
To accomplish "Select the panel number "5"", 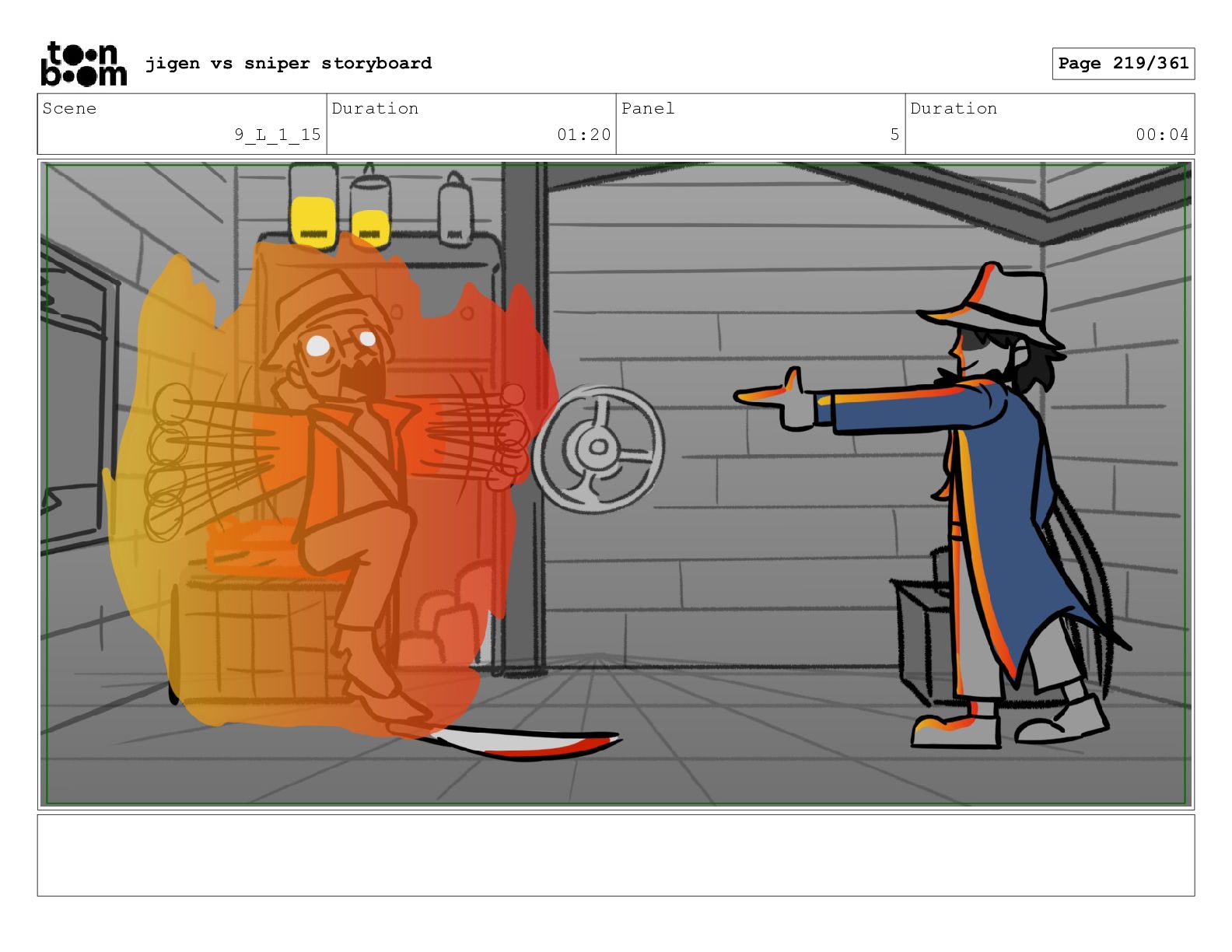I will pos(894,135).
